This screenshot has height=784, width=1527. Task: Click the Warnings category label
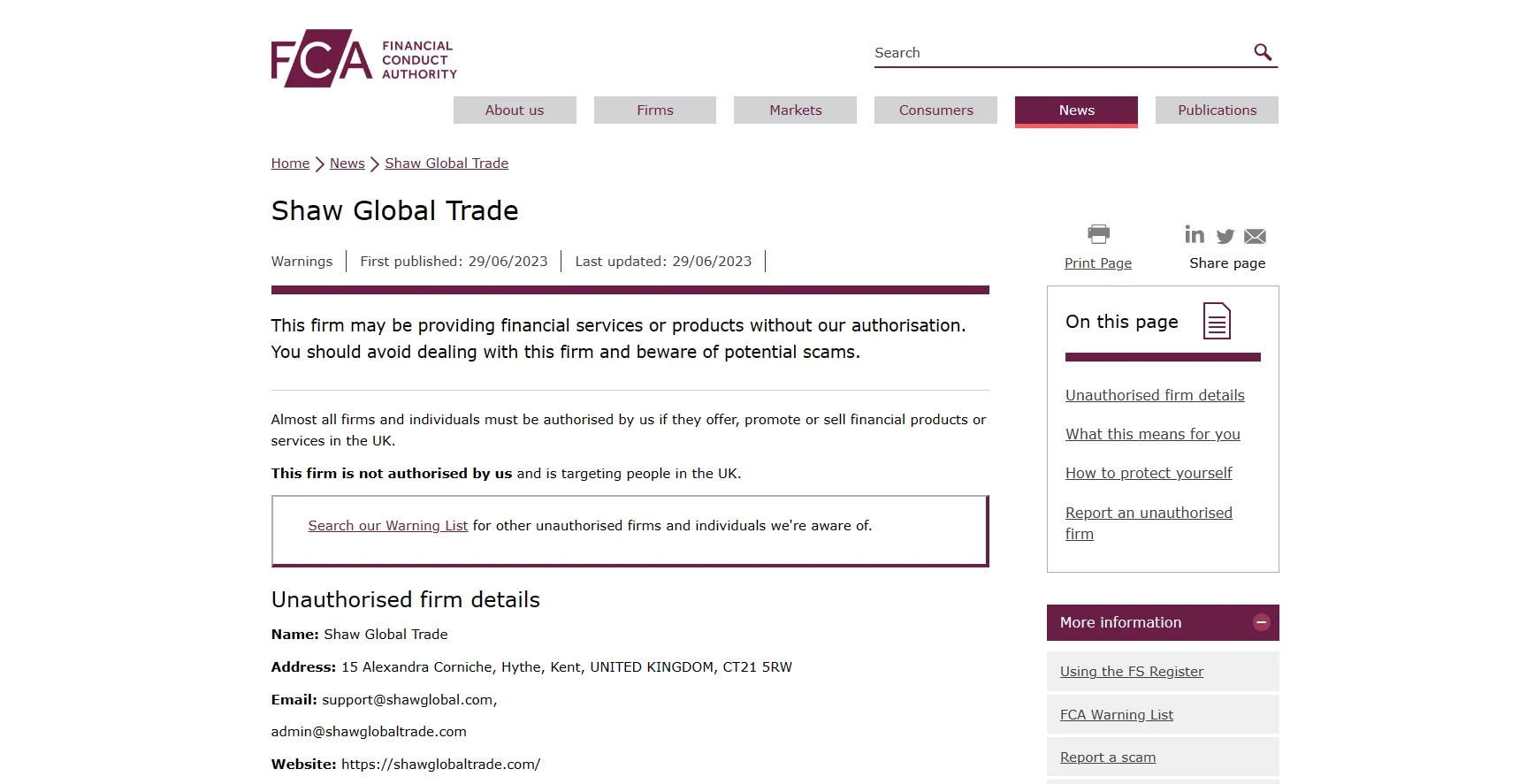tap(302, 262)
